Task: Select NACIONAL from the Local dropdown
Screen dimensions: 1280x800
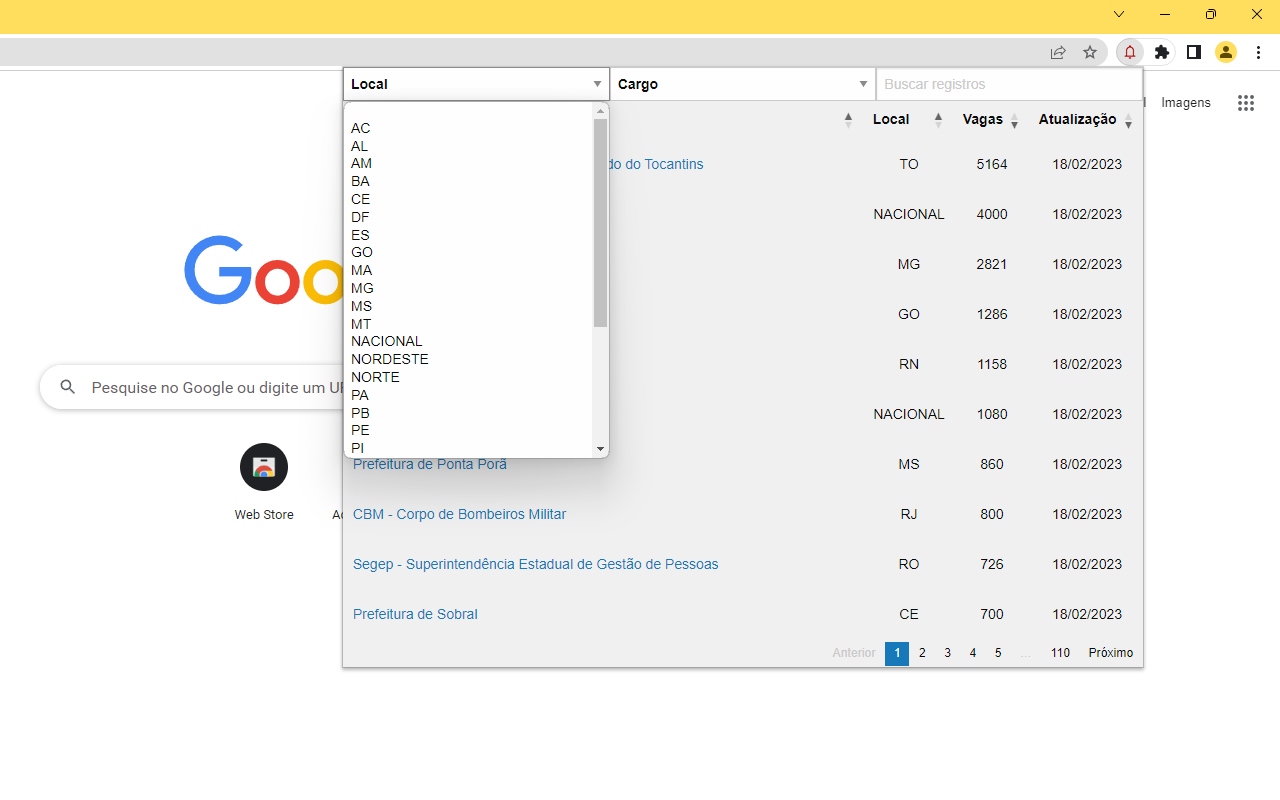Action: pos(386,340)
